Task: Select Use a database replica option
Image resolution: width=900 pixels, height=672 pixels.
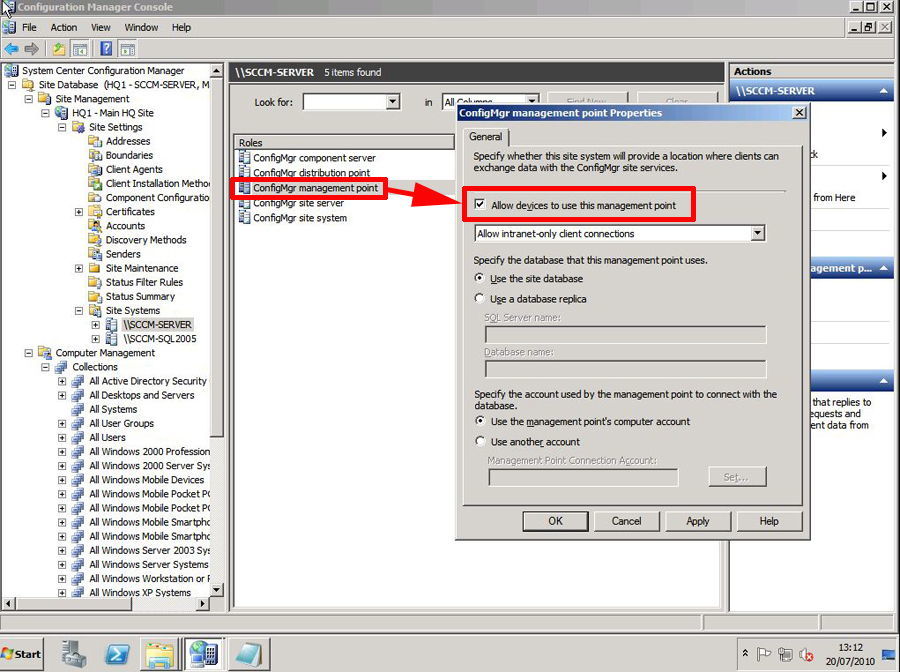Action: coord(479,298)
